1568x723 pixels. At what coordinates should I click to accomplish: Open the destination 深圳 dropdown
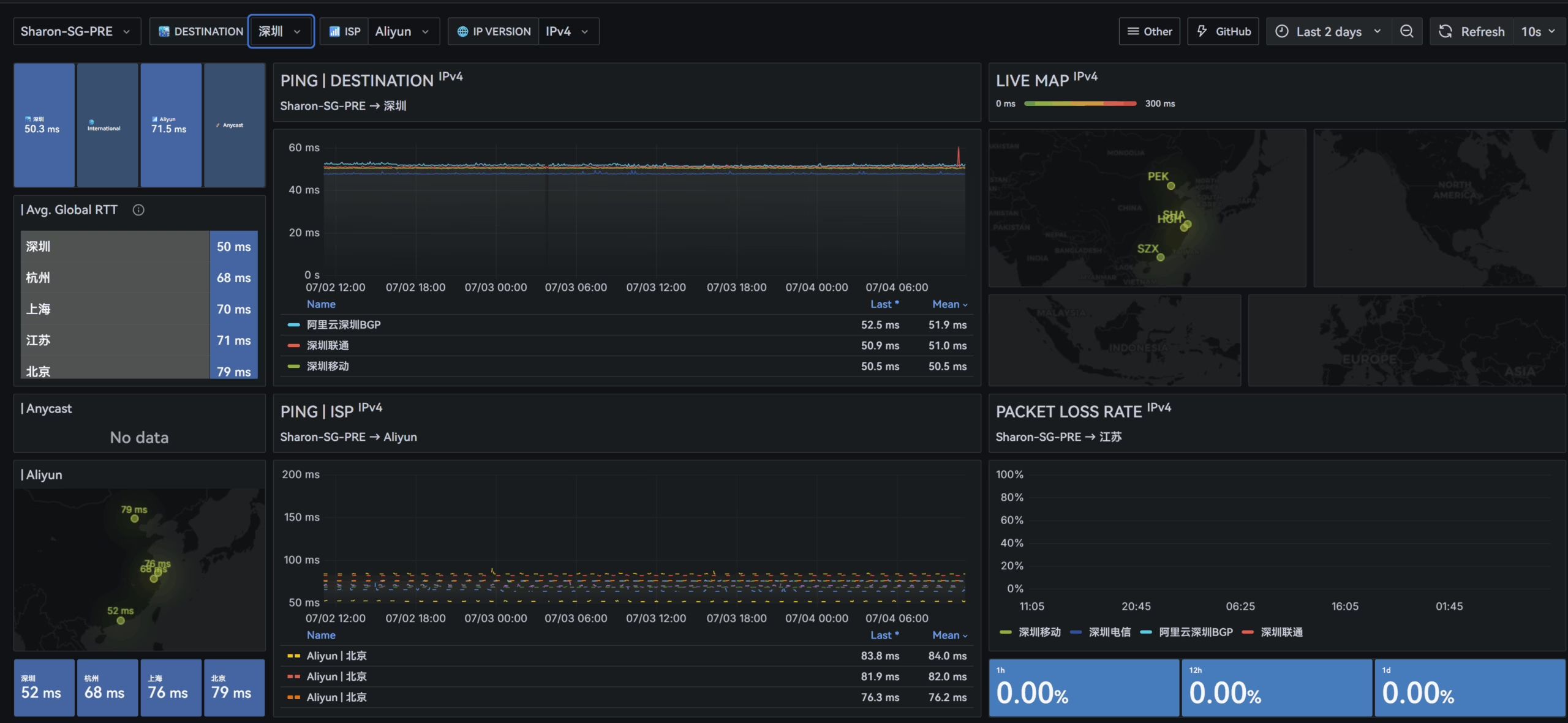pos(281,31)
